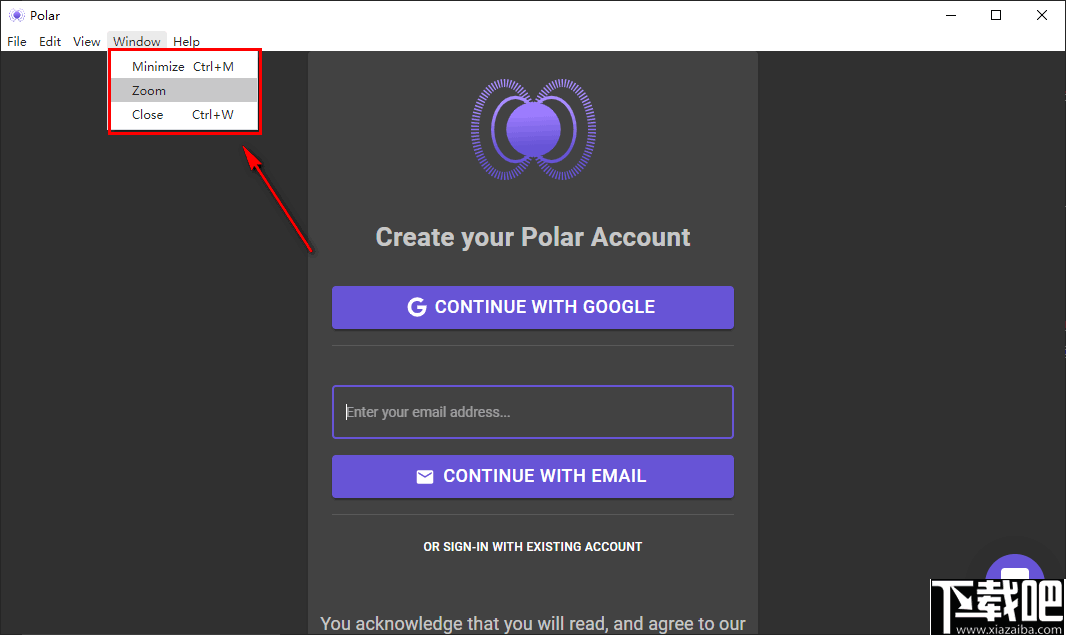
Task: Click the envelope icon on the email button
Action: click(424, 476)
